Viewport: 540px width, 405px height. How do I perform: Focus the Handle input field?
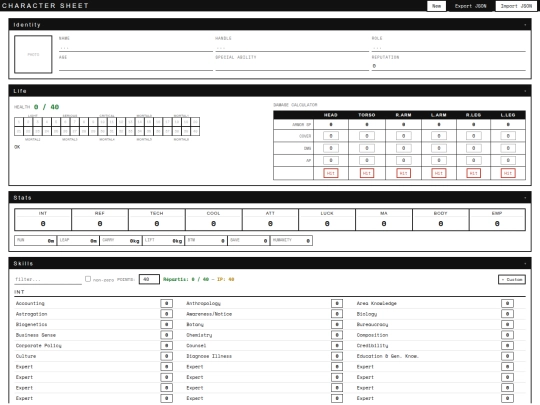tap(292, 48)
